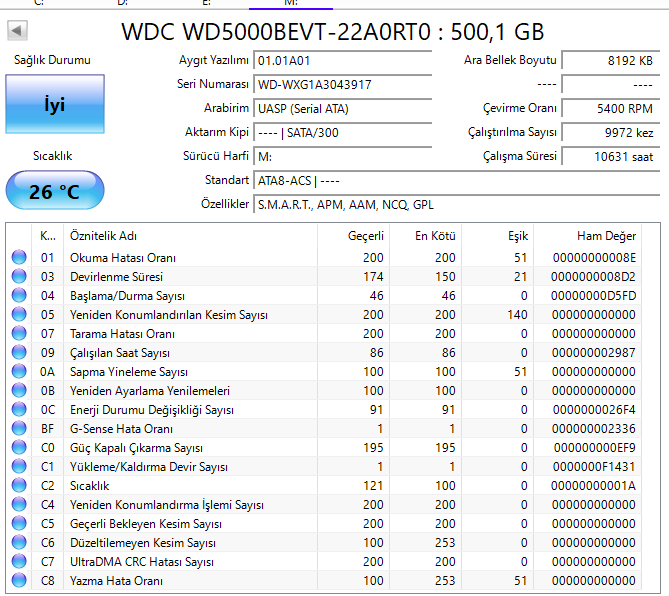669x596 pixels.
Task: Click status circle for Güç Kapalı Çıkarma Sayısı
Action: click(19, 447)
